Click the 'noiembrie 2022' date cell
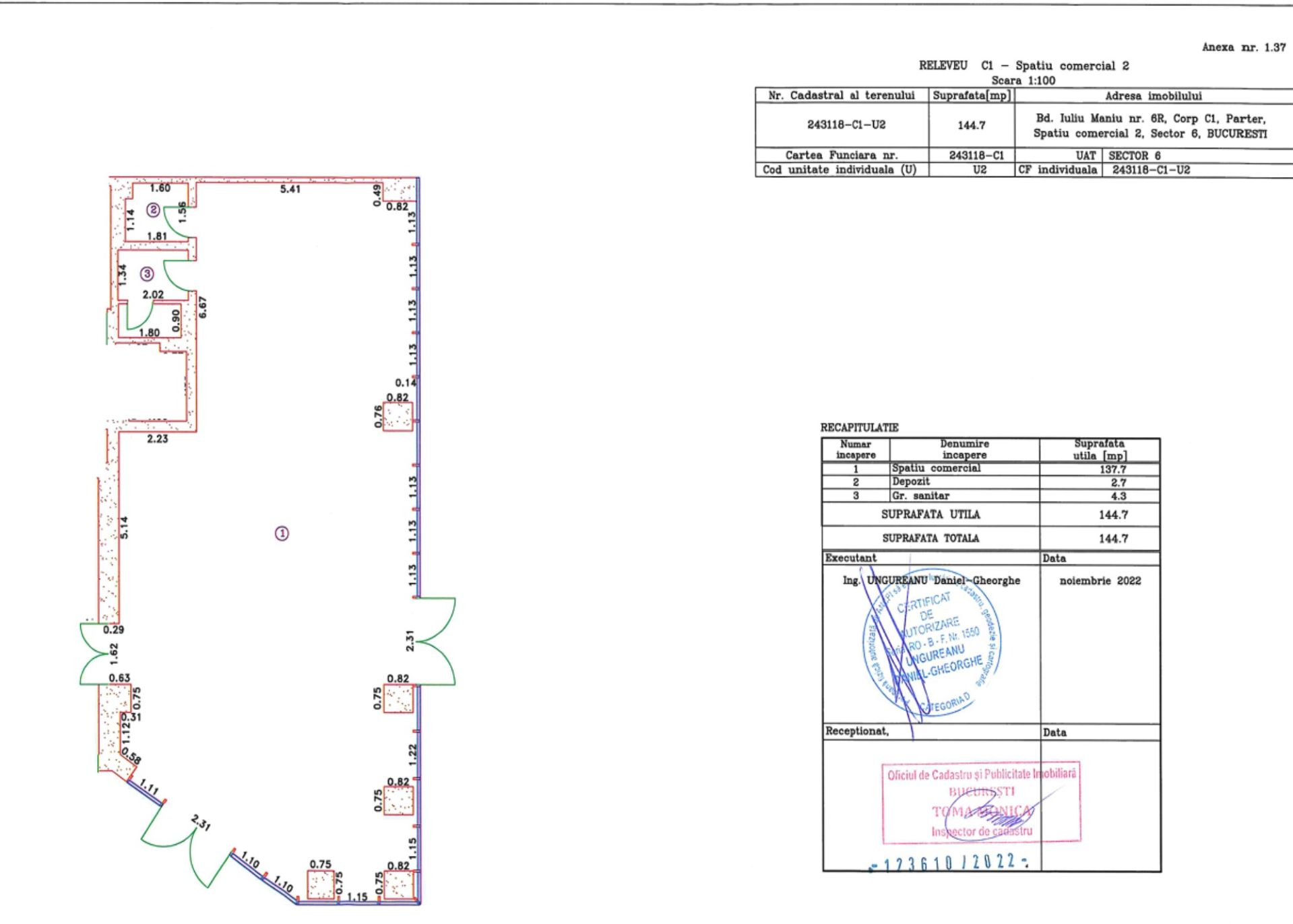The height and width of the screenshot is (924, 1293). tap(1100, 581)
